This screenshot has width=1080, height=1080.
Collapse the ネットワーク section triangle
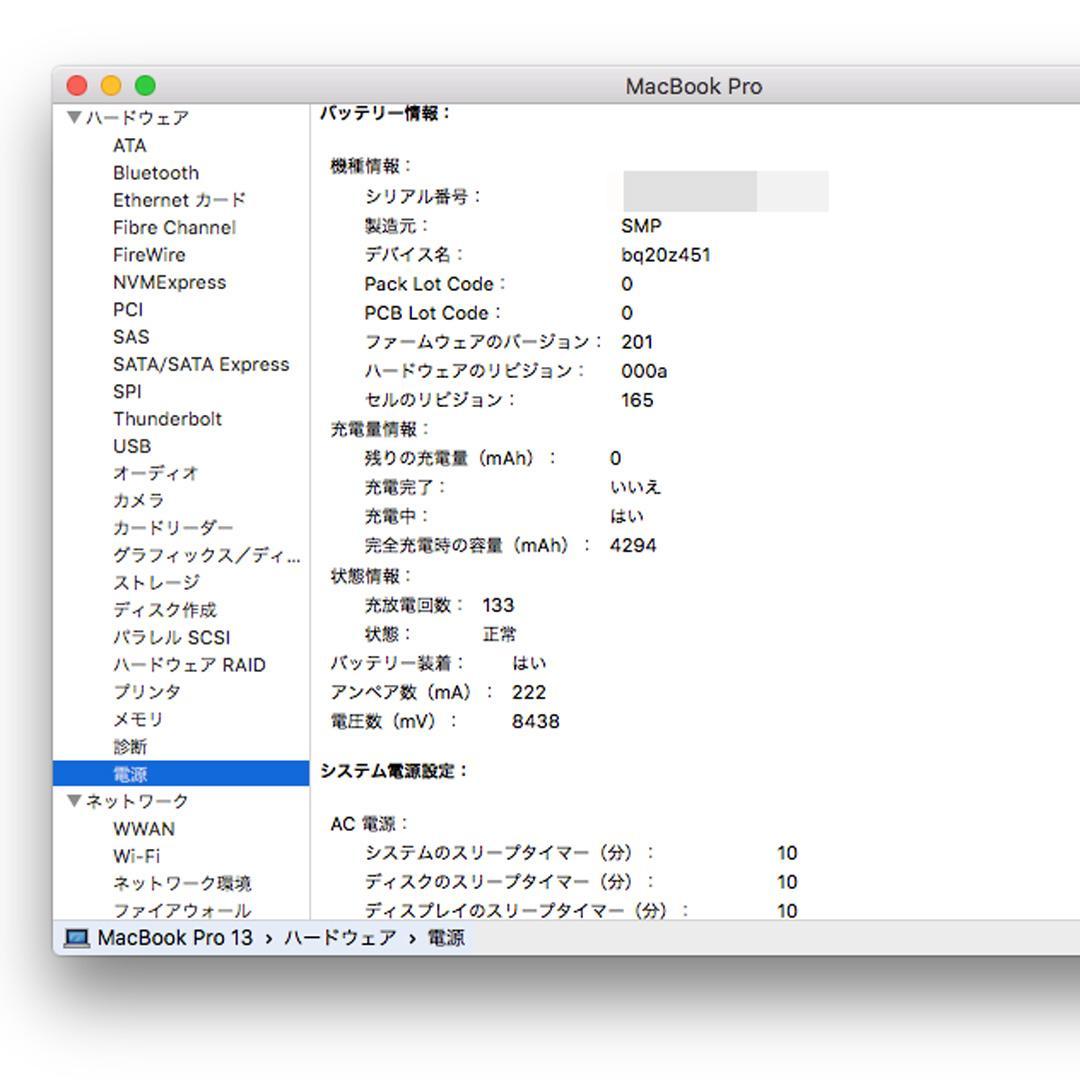(x=74, y=800)
